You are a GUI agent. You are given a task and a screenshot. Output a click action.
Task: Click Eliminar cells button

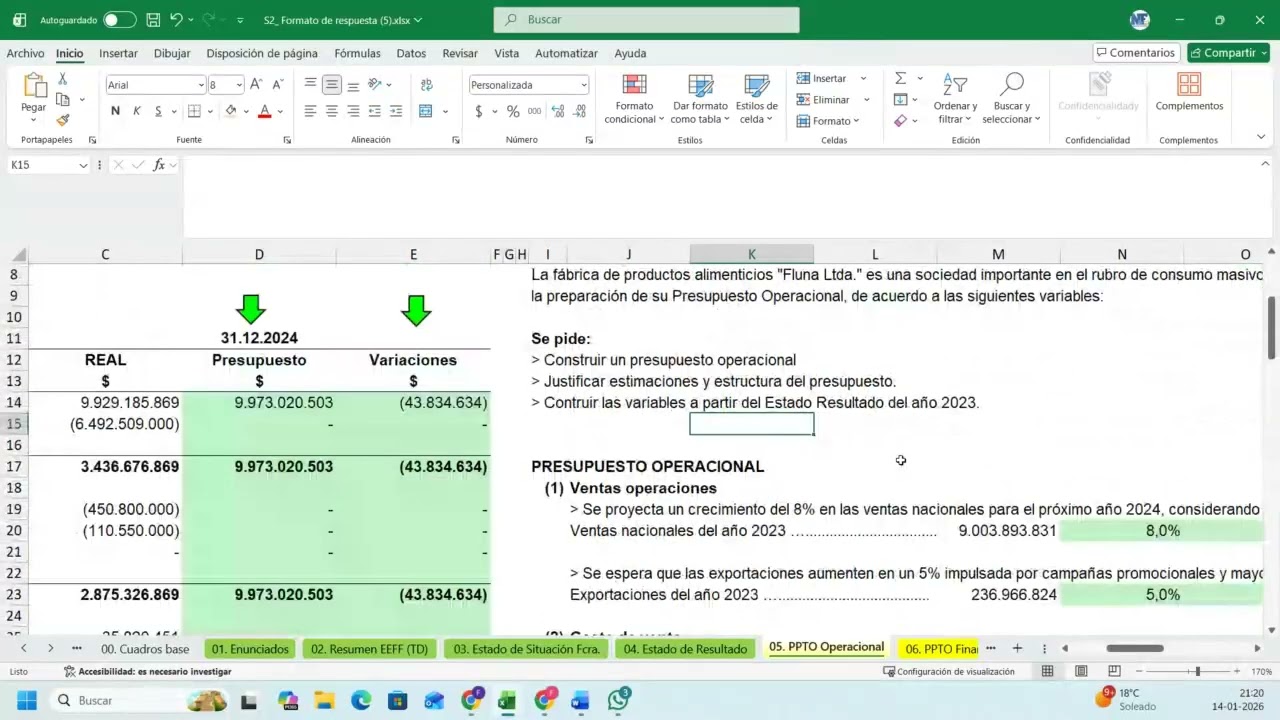(x=824, y=99)
